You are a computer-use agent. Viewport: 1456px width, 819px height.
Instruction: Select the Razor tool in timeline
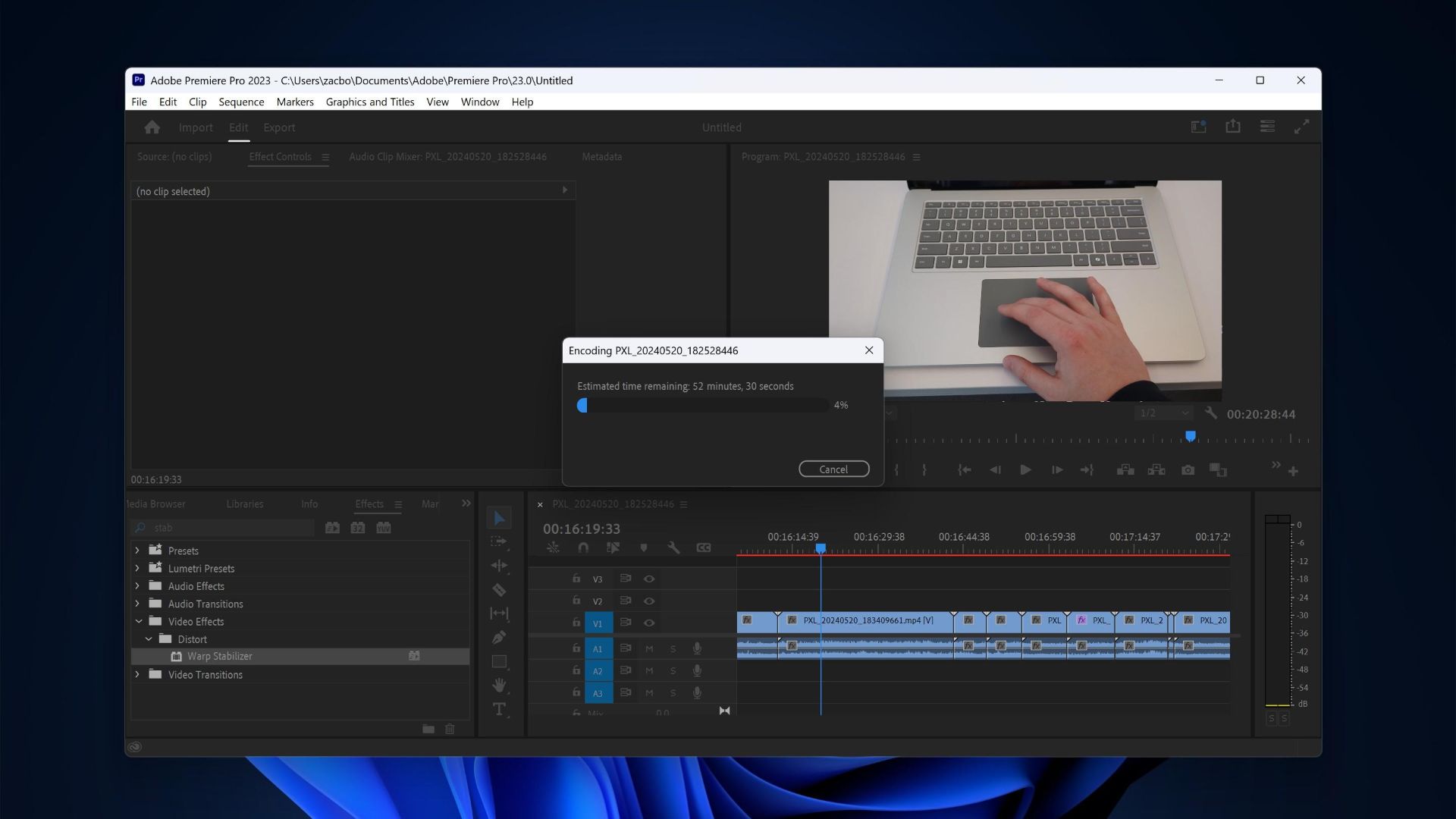tap(499, 589)
